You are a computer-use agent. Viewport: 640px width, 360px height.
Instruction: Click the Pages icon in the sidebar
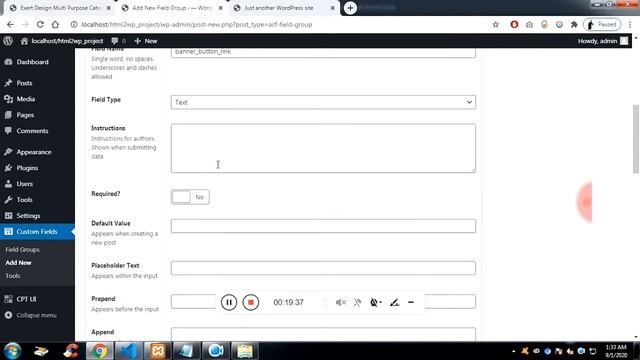tap(8, 115)
